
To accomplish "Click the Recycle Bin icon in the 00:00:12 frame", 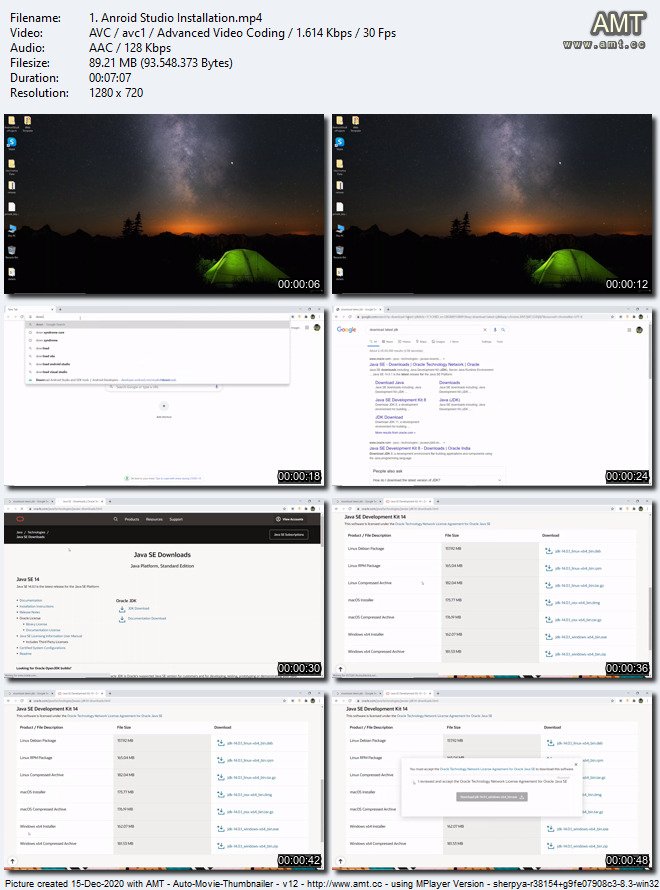I will coord(339,250).
